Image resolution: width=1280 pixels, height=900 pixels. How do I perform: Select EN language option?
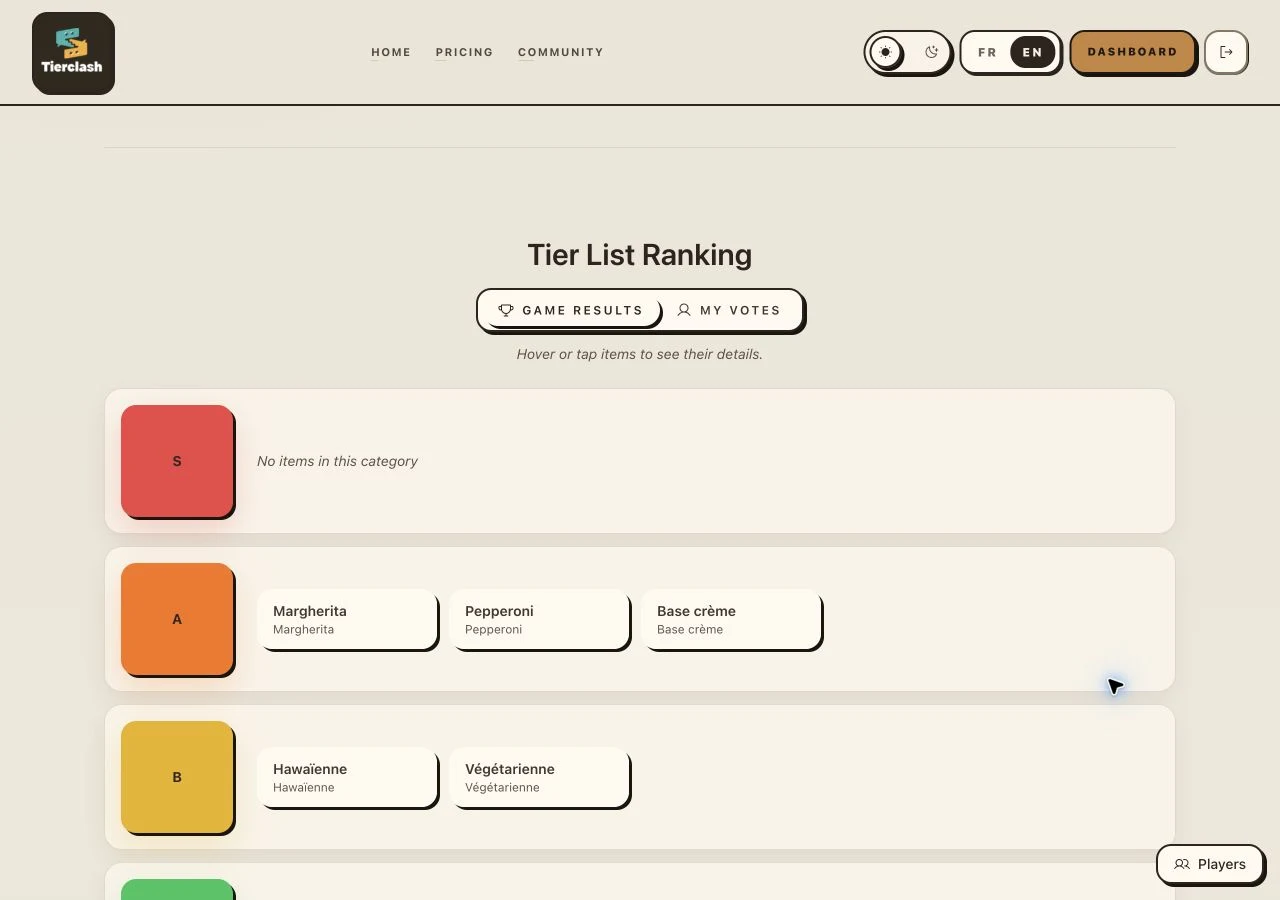(1033, 52)
